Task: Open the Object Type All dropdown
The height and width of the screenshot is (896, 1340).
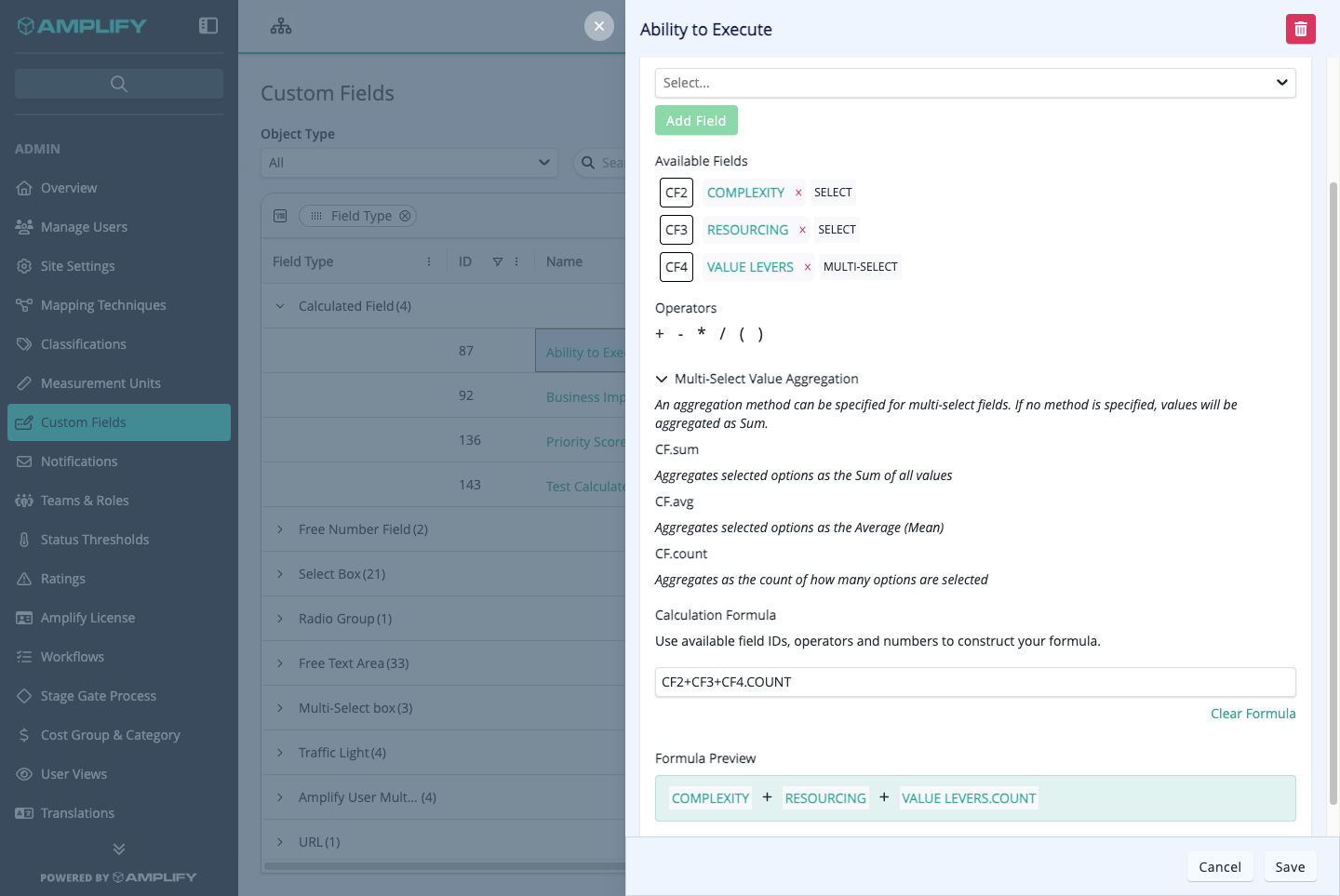Action: click(x=409, y=163)
